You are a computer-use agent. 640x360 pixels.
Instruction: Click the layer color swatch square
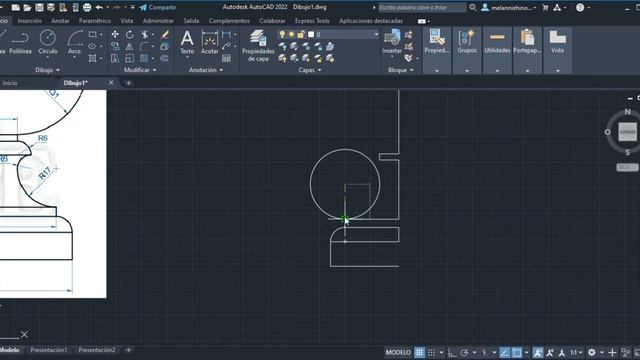point(311,34)
